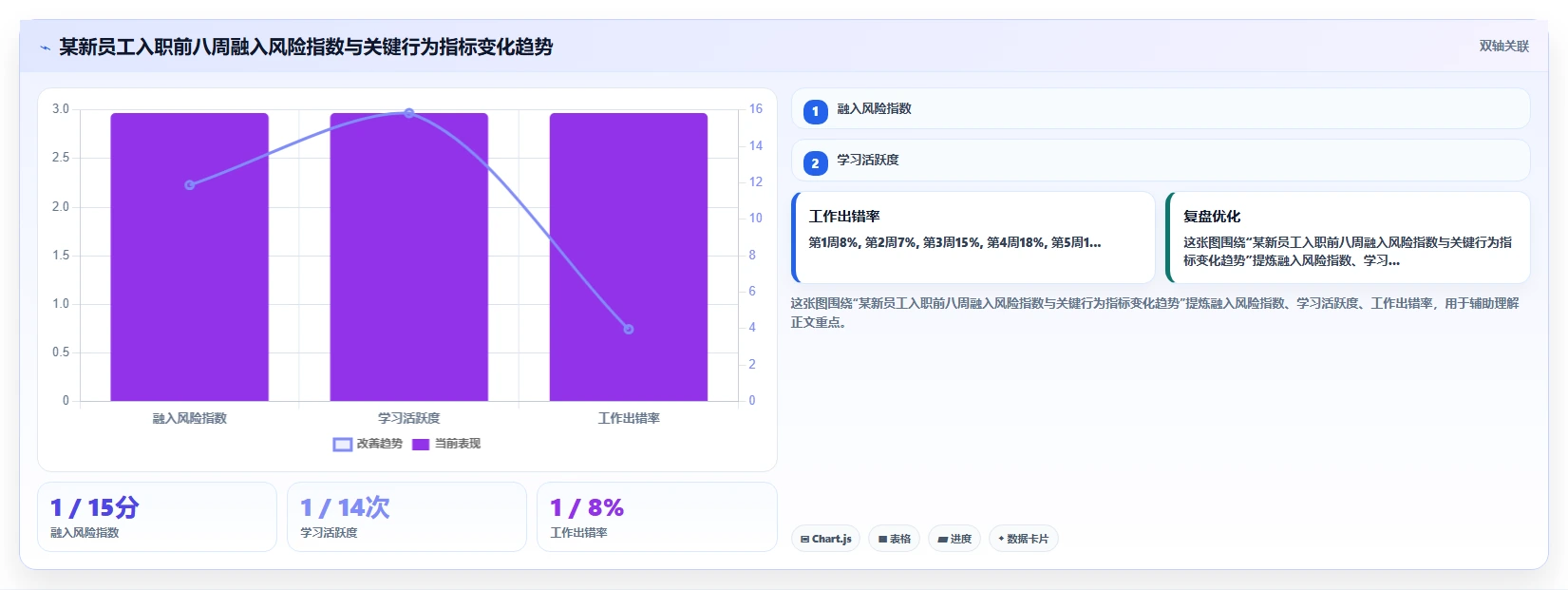The height and width of the screenshot is (590, 1568).
Task: Click the 改善趋势 legend color box
Action: coord(343,444)
